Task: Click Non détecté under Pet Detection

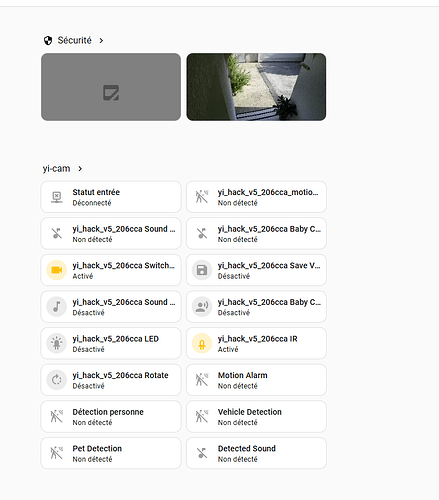Action: coord(92,459)
